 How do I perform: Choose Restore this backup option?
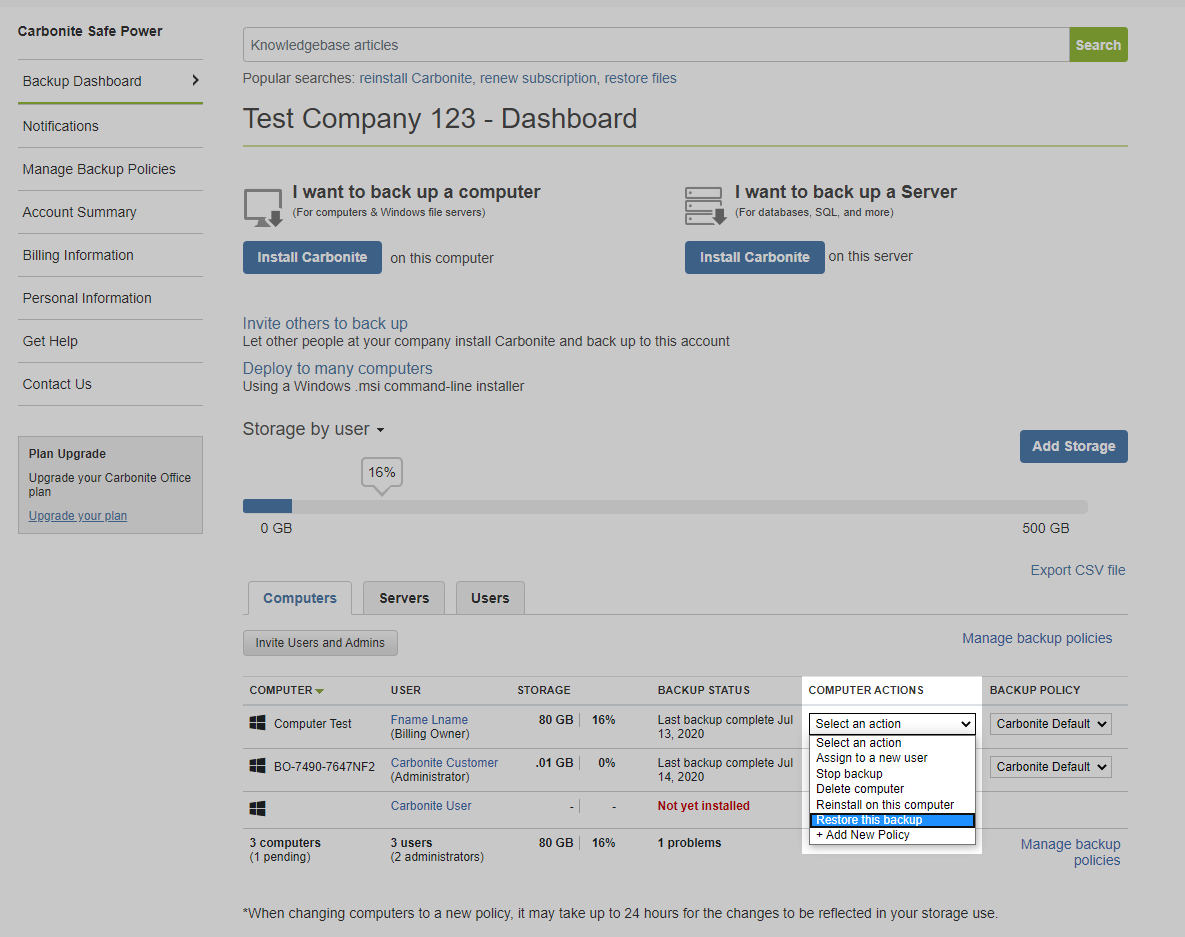[x=891, y=820]
